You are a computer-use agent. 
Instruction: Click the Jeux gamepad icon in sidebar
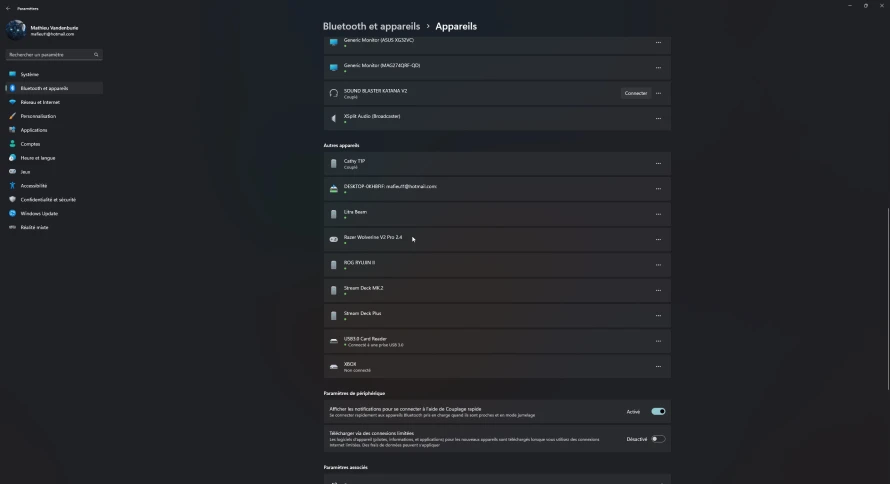[x=12, y=171]
